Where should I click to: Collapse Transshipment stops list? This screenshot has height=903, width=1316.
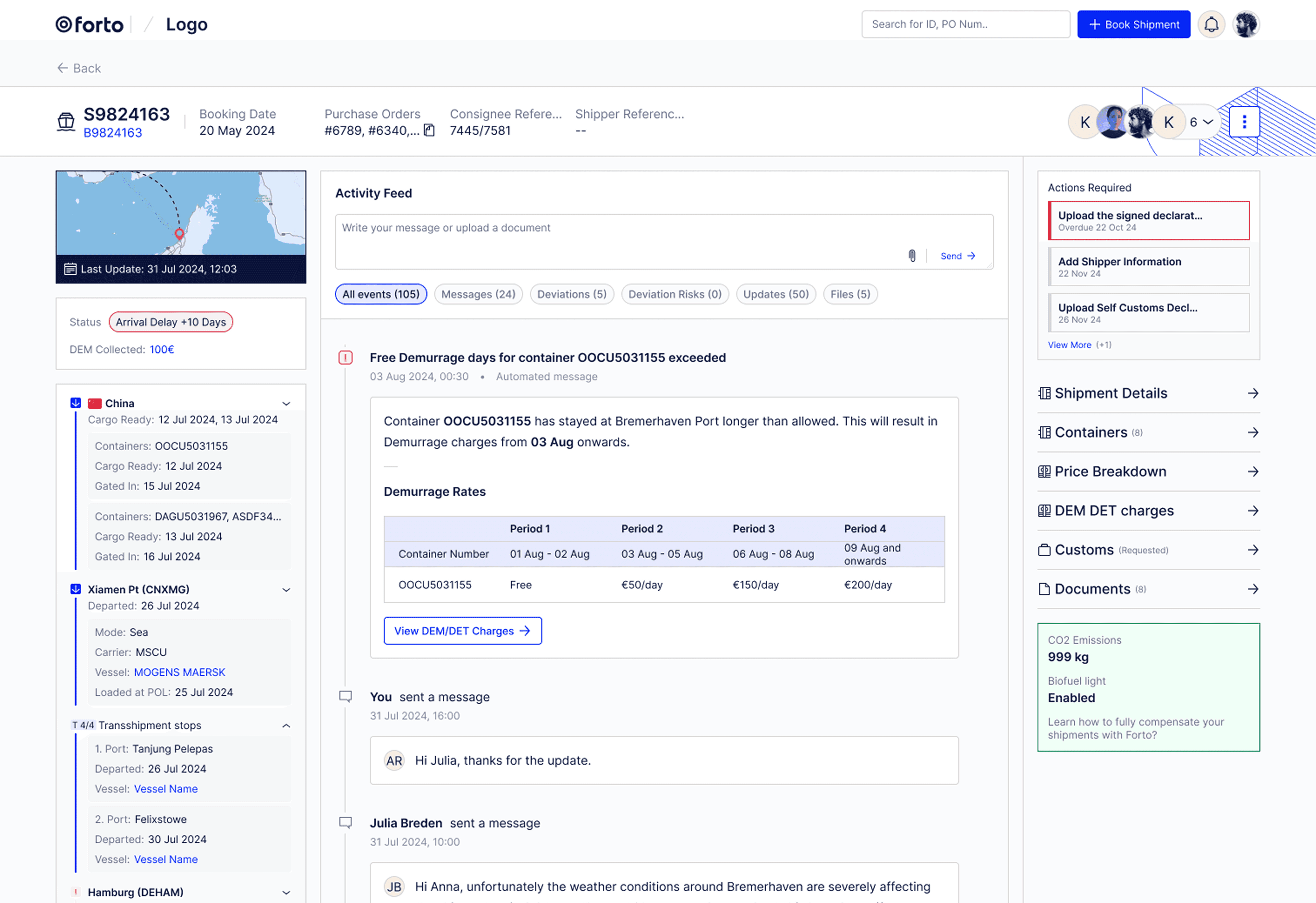(x=286, y=726)
